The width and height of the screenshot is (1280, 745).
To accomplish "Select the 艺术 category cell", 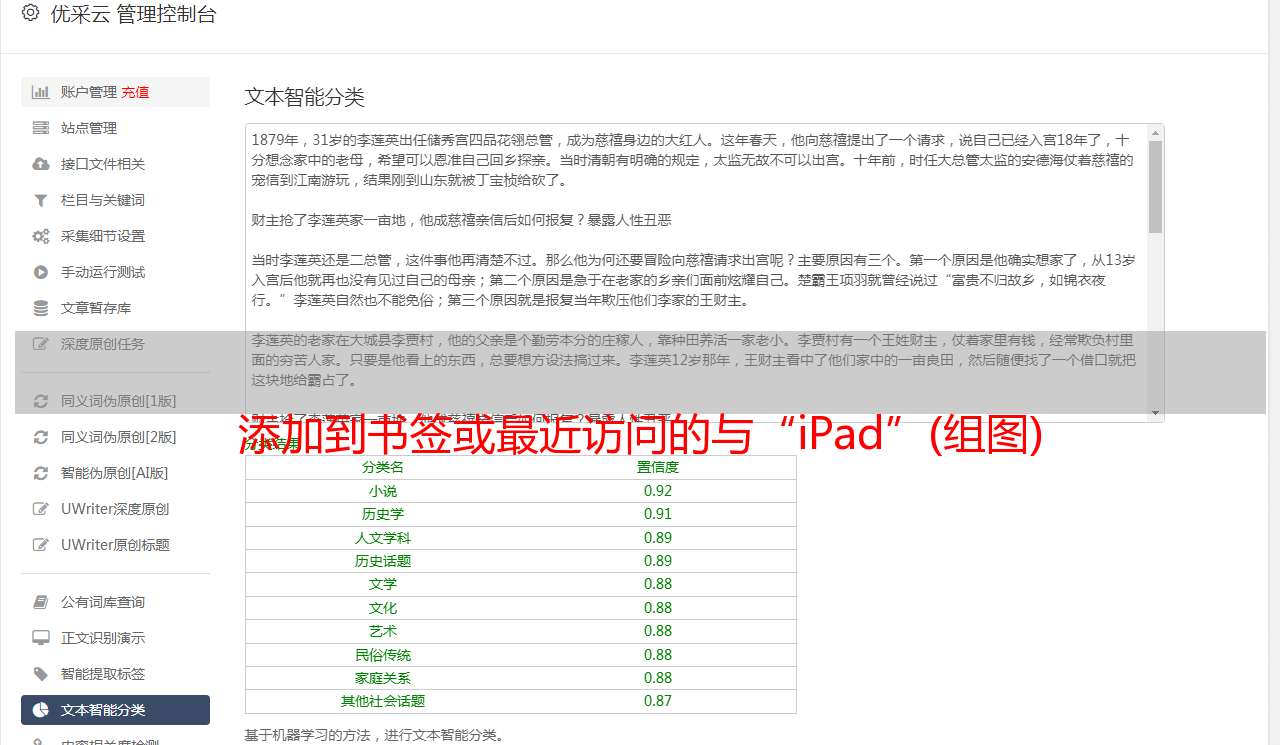I will tap(383, 631).
